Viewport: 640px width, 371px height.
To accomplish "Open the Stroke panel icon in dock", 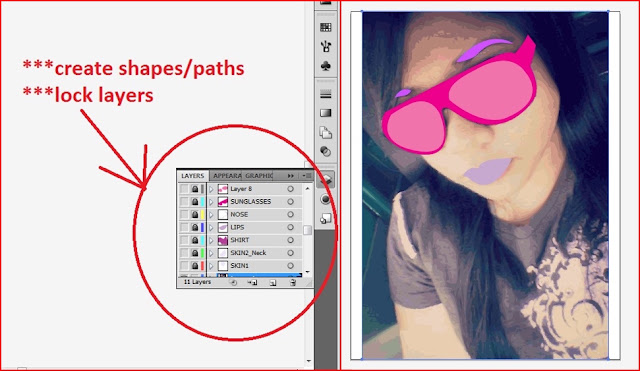I will [x=325, y=95].
